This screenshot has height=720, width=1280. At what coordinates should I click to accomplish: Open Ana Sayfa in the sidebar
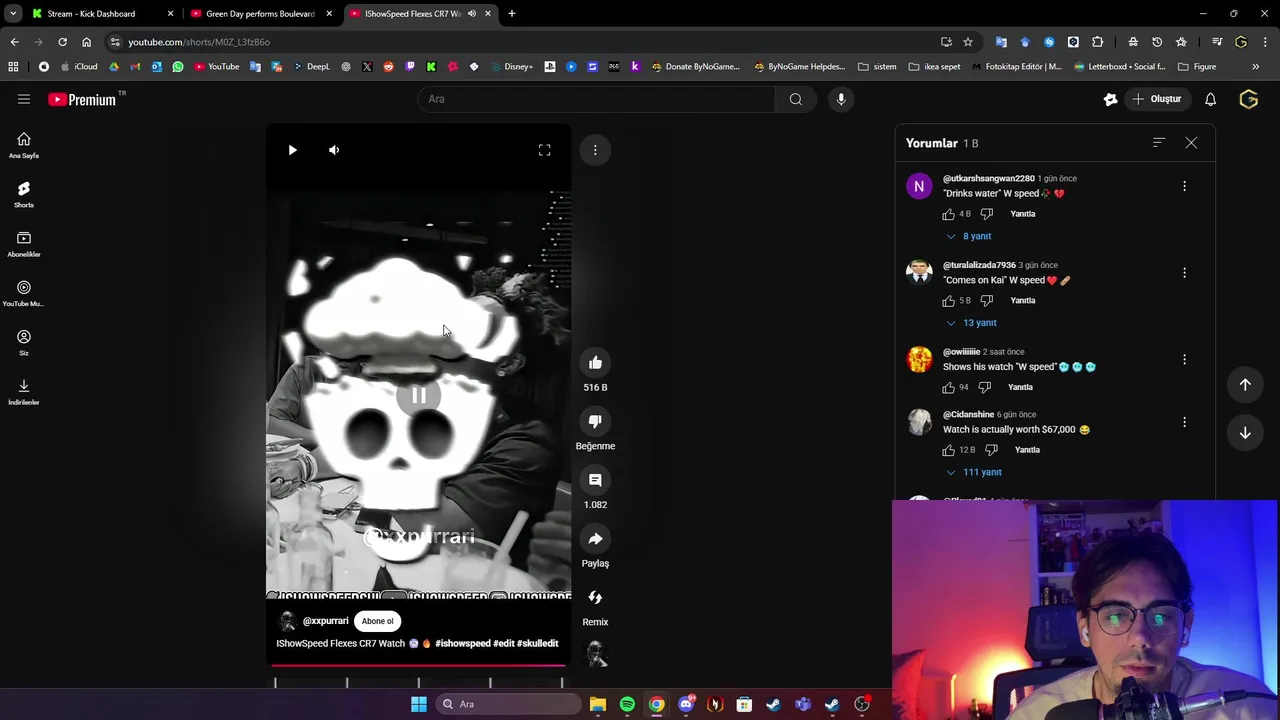pos(24,146)
